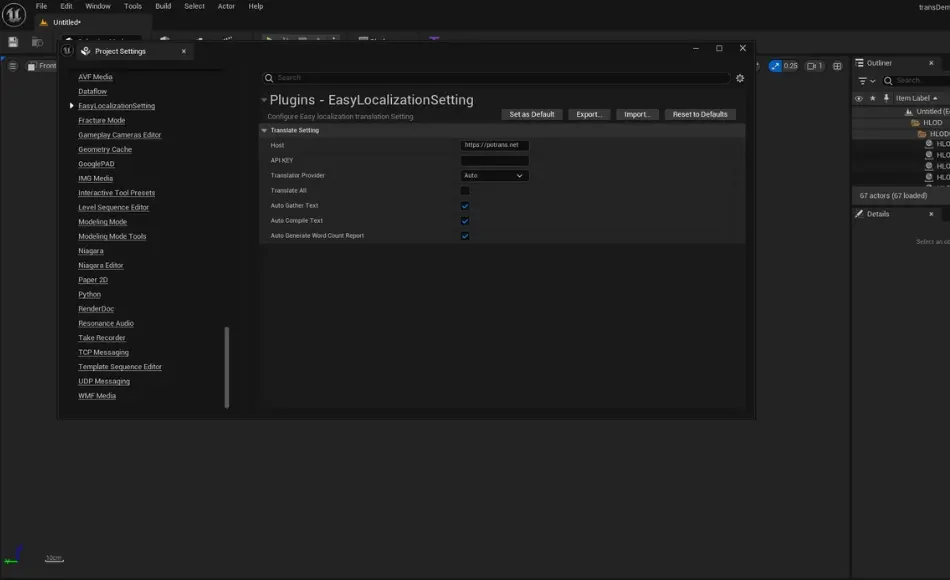Open the Edit menu
The width and height of the screenshot is (950, 580).
click(x=66, y=6)
